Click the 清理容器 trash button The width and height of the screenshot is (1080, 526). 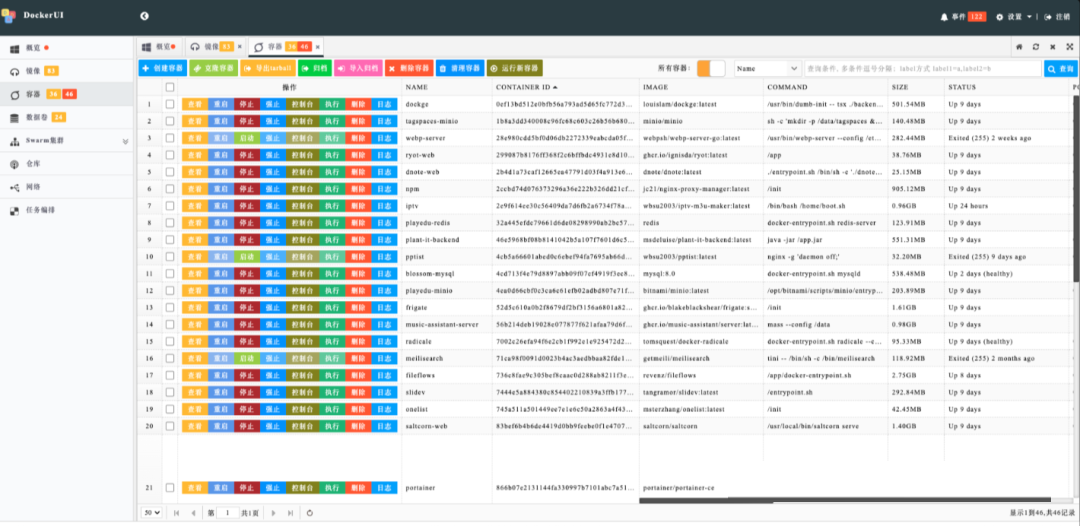460,68
